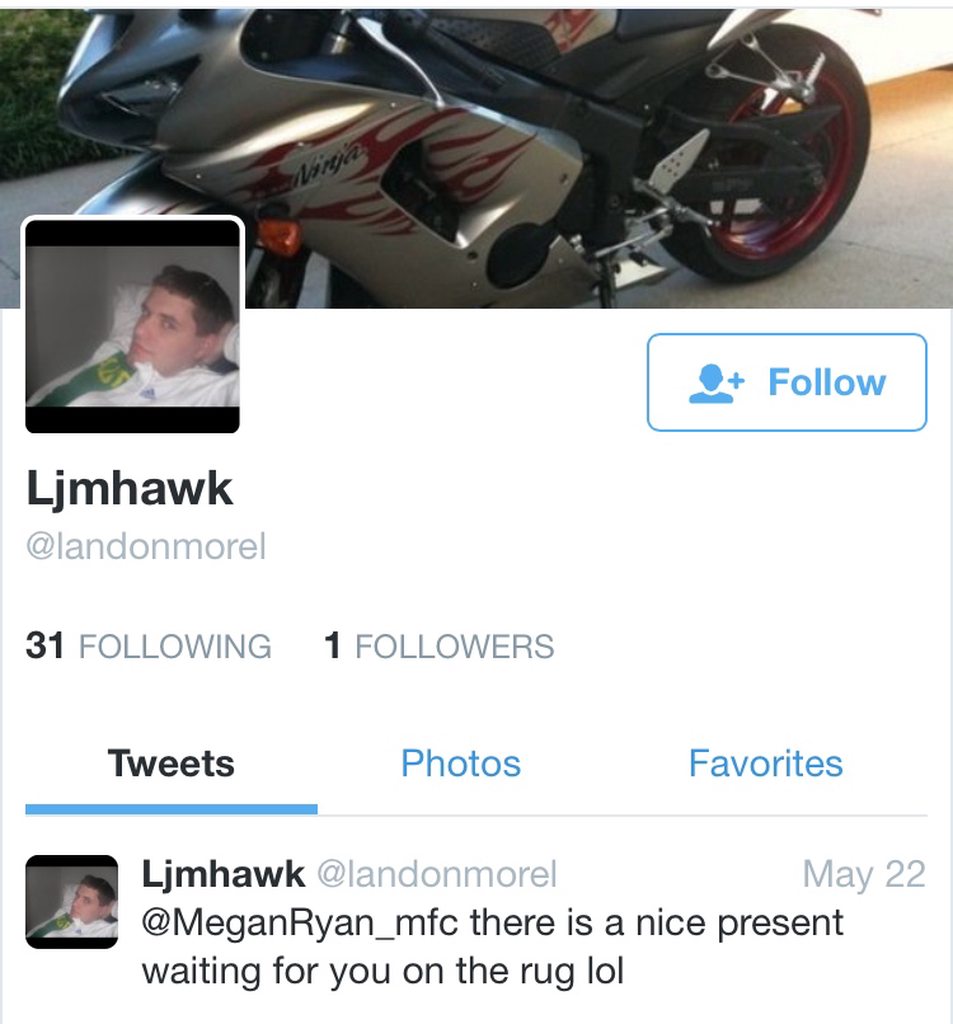View the 31 Following list

[148, 645]
